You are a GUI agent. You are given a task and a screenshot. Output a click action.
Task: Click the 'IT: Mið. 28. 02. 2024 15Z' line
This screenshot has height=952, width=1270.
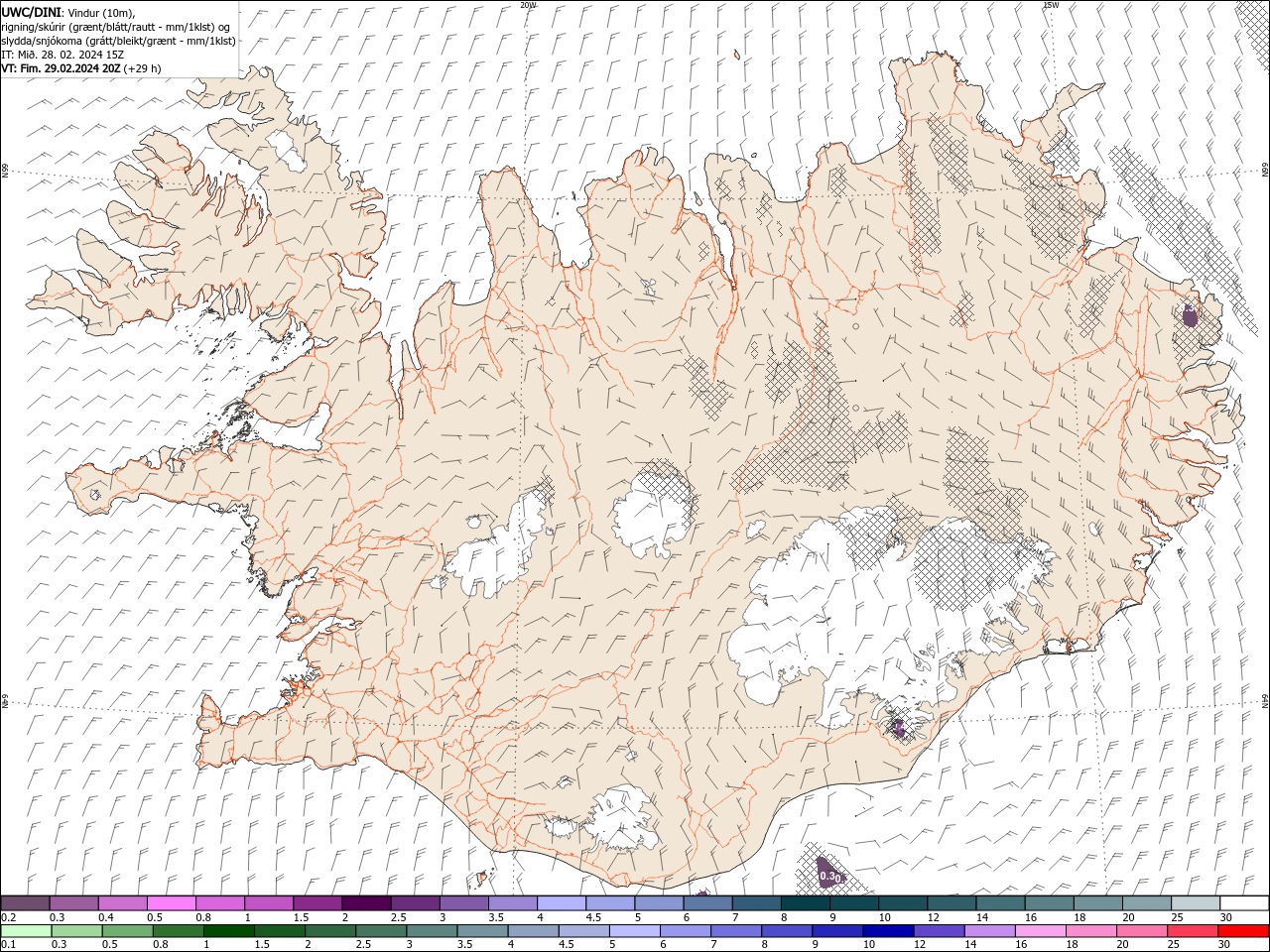(x=62, y=54)
